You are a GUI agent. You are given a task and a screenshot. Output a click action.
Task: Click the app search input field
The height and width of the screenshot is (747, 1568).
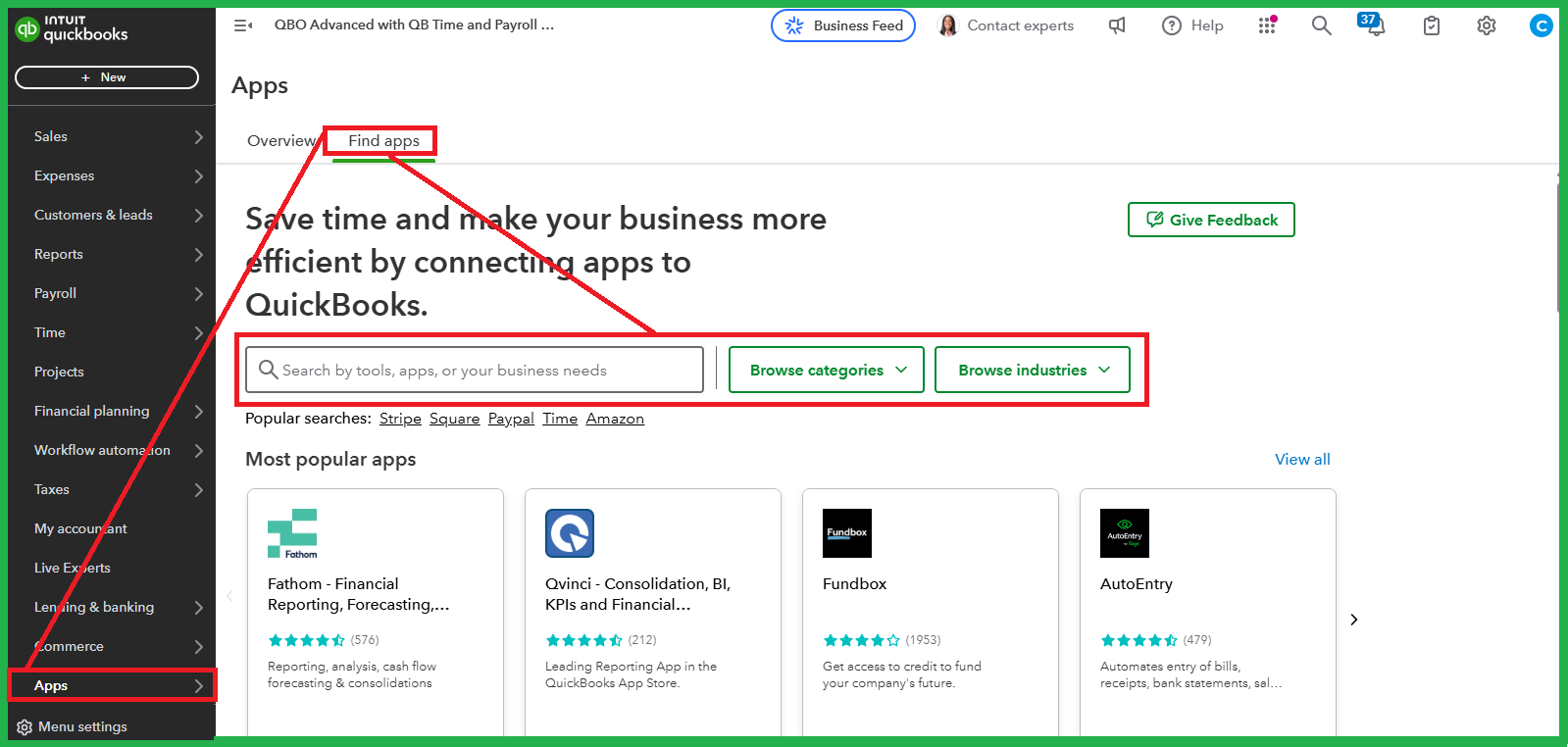click(x=475, y=370)
